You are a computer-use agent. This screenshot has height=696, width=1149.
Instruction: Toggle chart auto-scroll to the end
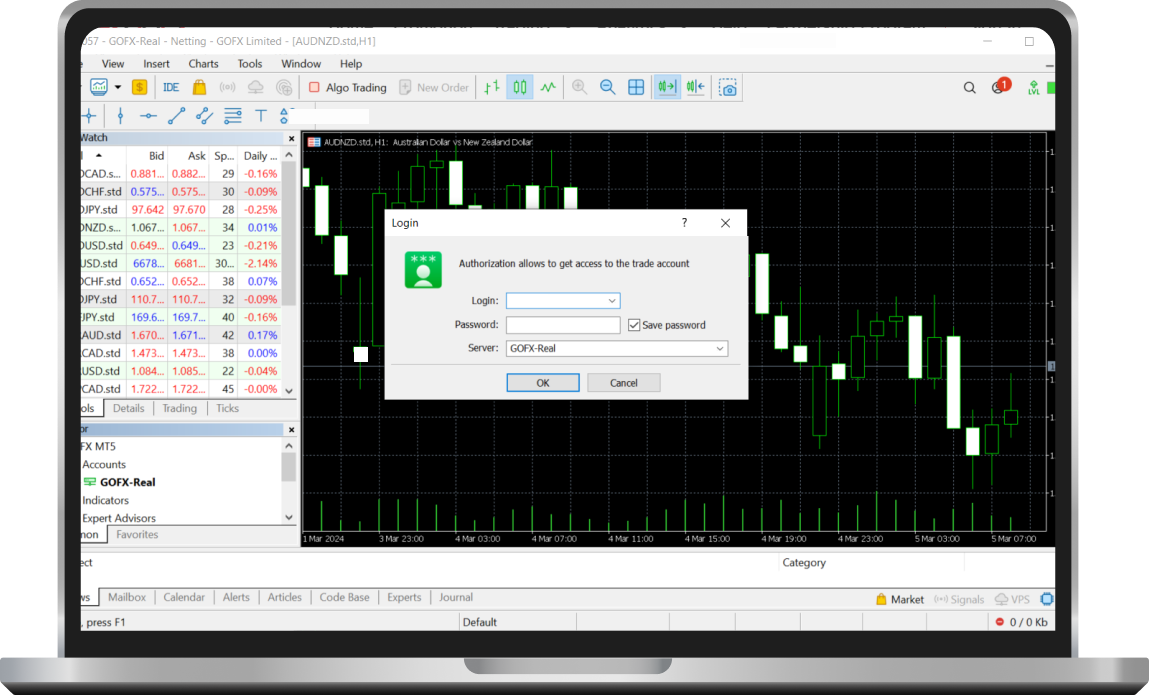point(667,87)
